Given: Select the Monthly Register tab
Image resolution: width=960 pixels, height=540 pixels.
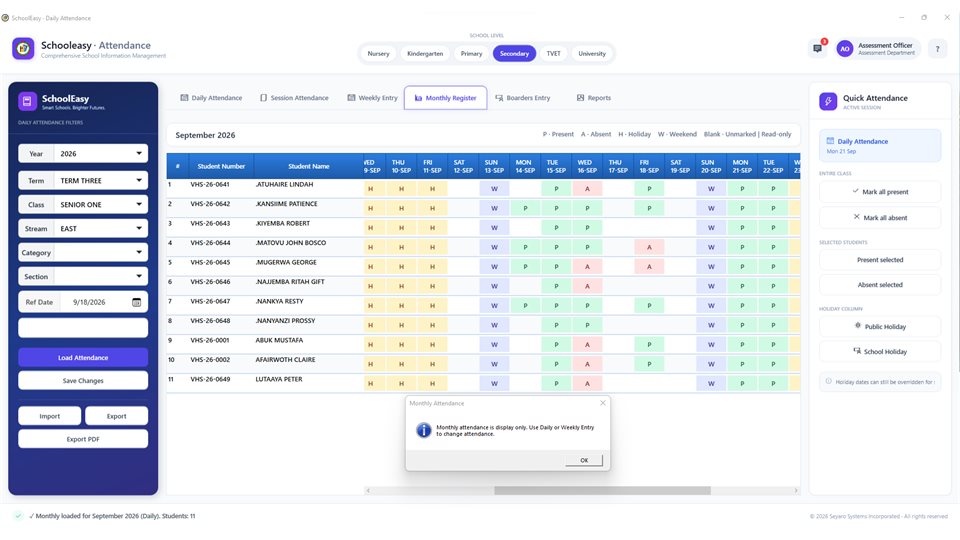Looking at the screenshot, I should tap(446, 98).
